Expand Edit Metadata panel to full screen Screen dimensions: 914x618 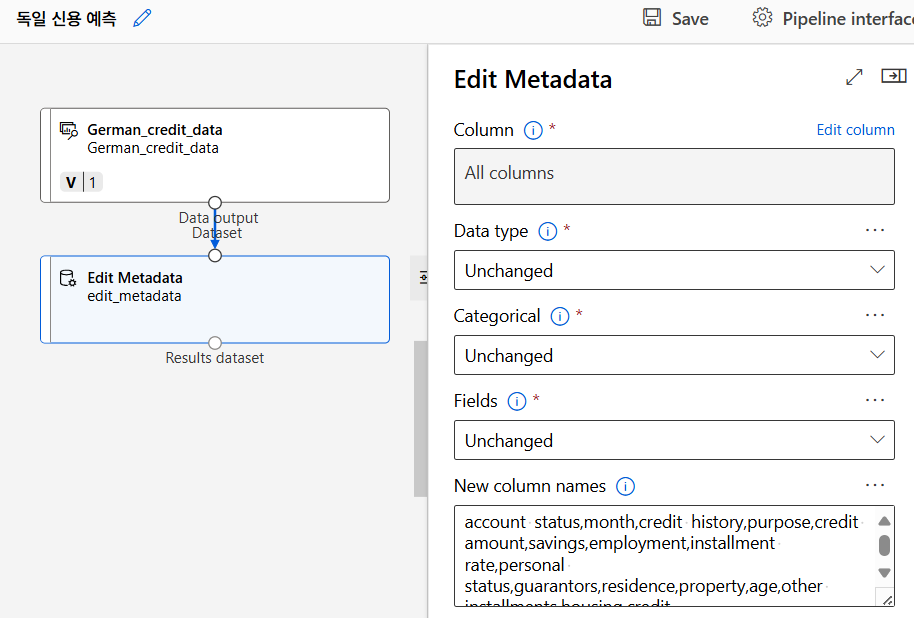(x=854, y=77)
